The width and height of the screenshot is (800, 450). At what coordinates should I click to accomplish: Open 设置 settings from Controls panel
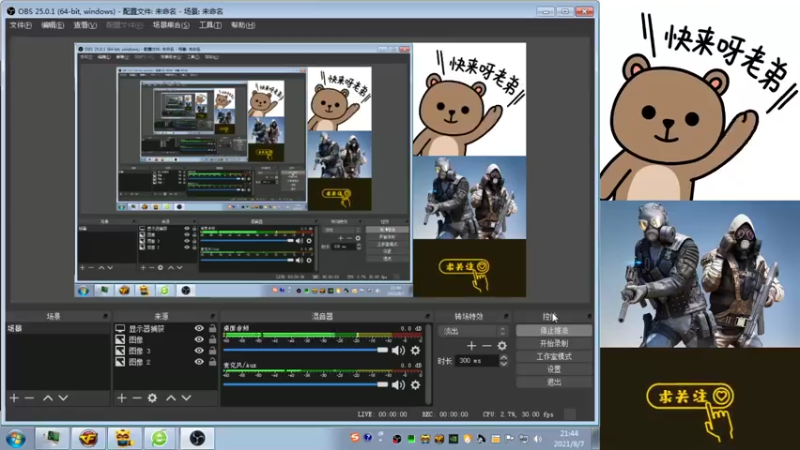554,369
